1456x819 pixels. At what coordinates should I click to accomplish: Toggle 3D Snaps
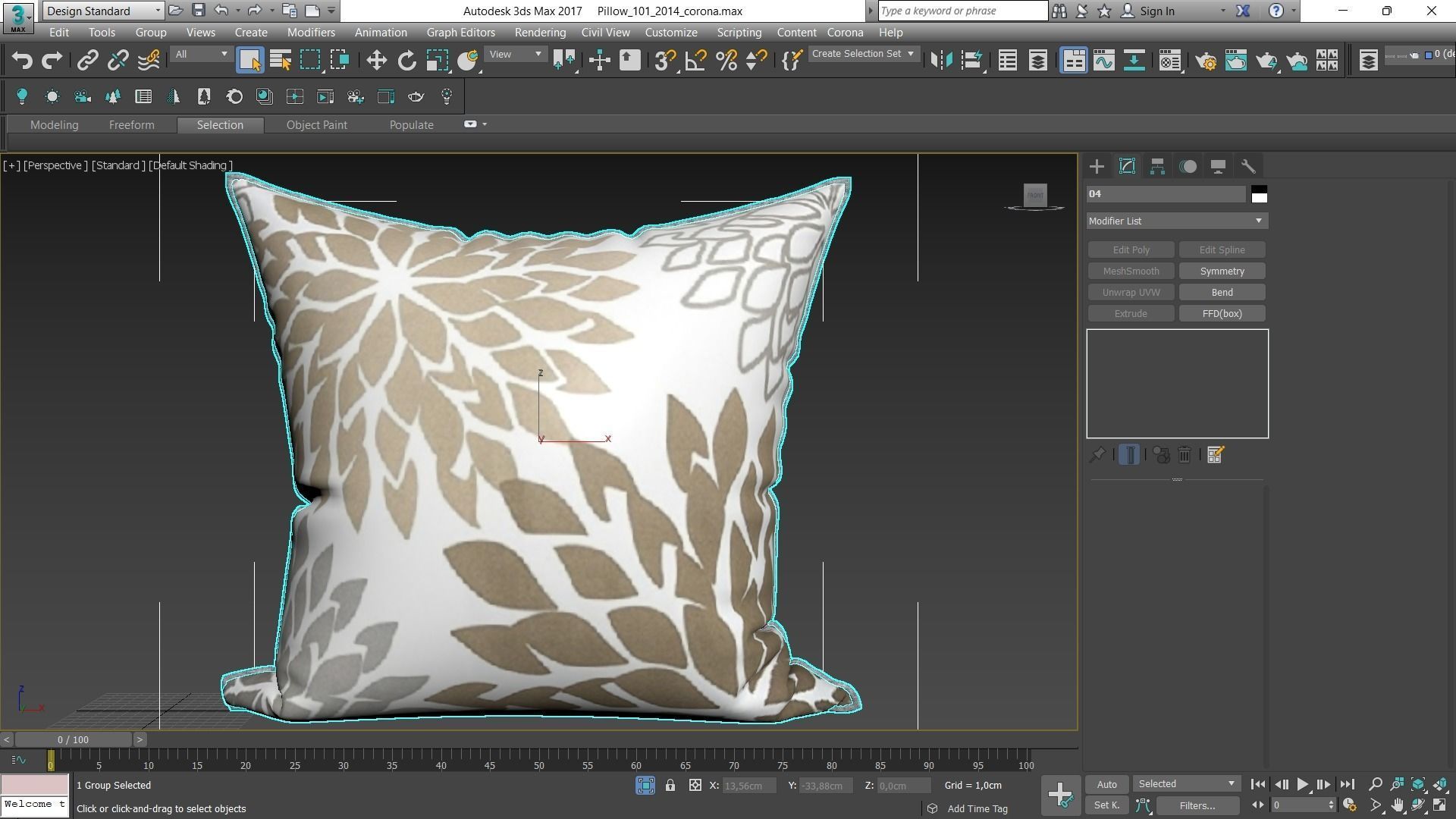click(665, 61)
